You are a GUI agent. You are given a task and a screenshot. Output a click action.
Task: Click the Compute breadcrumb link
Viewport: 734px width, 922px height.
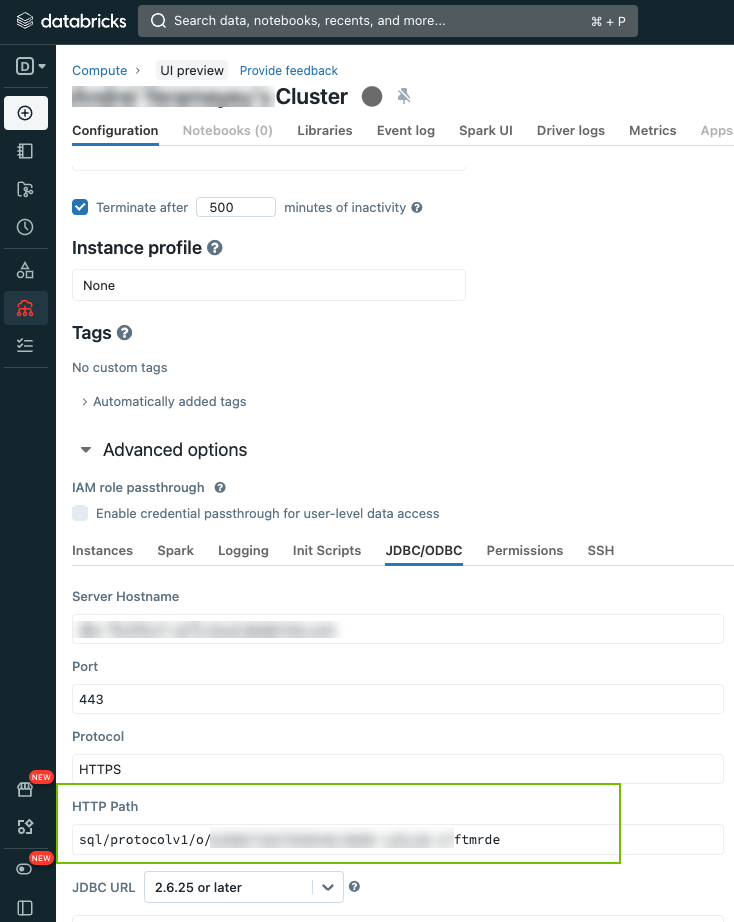pyautogui.click(x=99, y=71)
